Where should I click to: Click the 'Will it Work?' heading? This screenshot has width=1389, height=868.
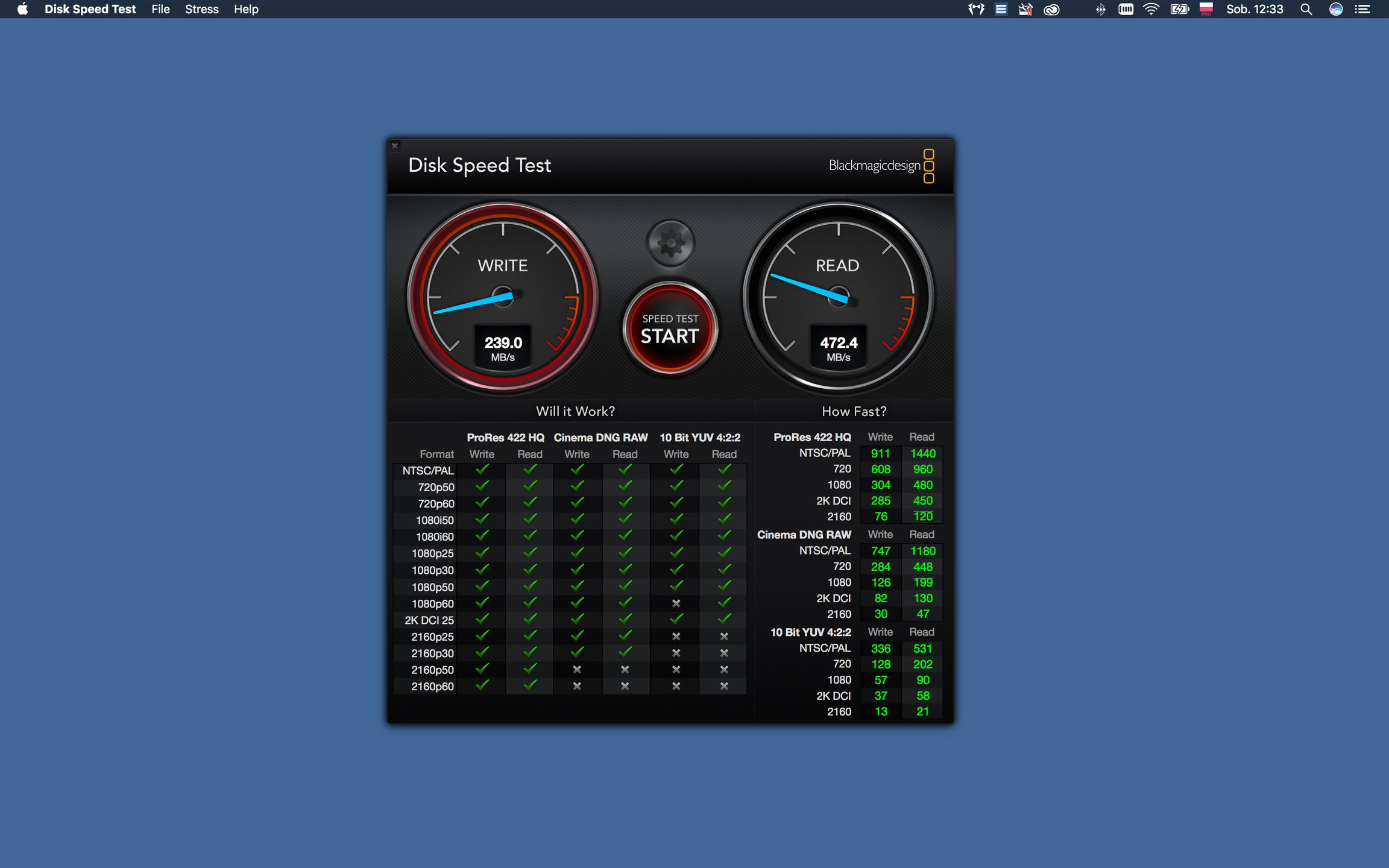click(x=575, y=411)
